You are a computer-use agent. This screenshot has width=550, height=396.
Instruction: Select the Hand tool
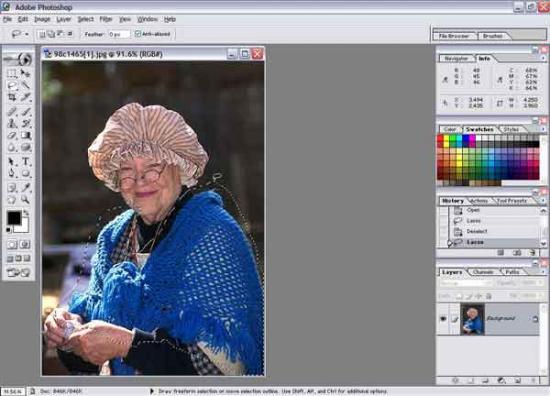click(x=12, y=200)
